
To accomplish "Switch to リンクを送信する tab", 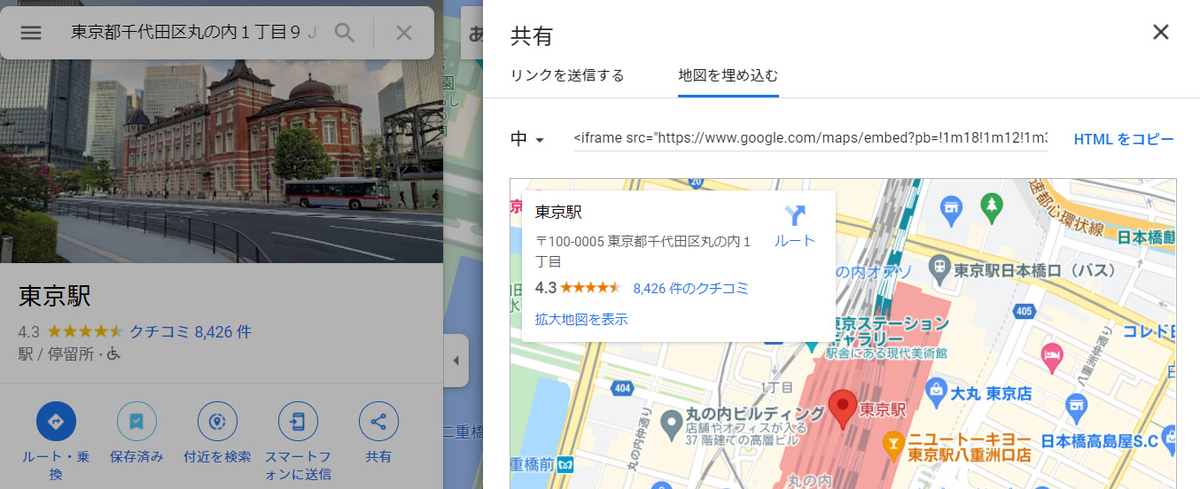I will pos(567,75).
